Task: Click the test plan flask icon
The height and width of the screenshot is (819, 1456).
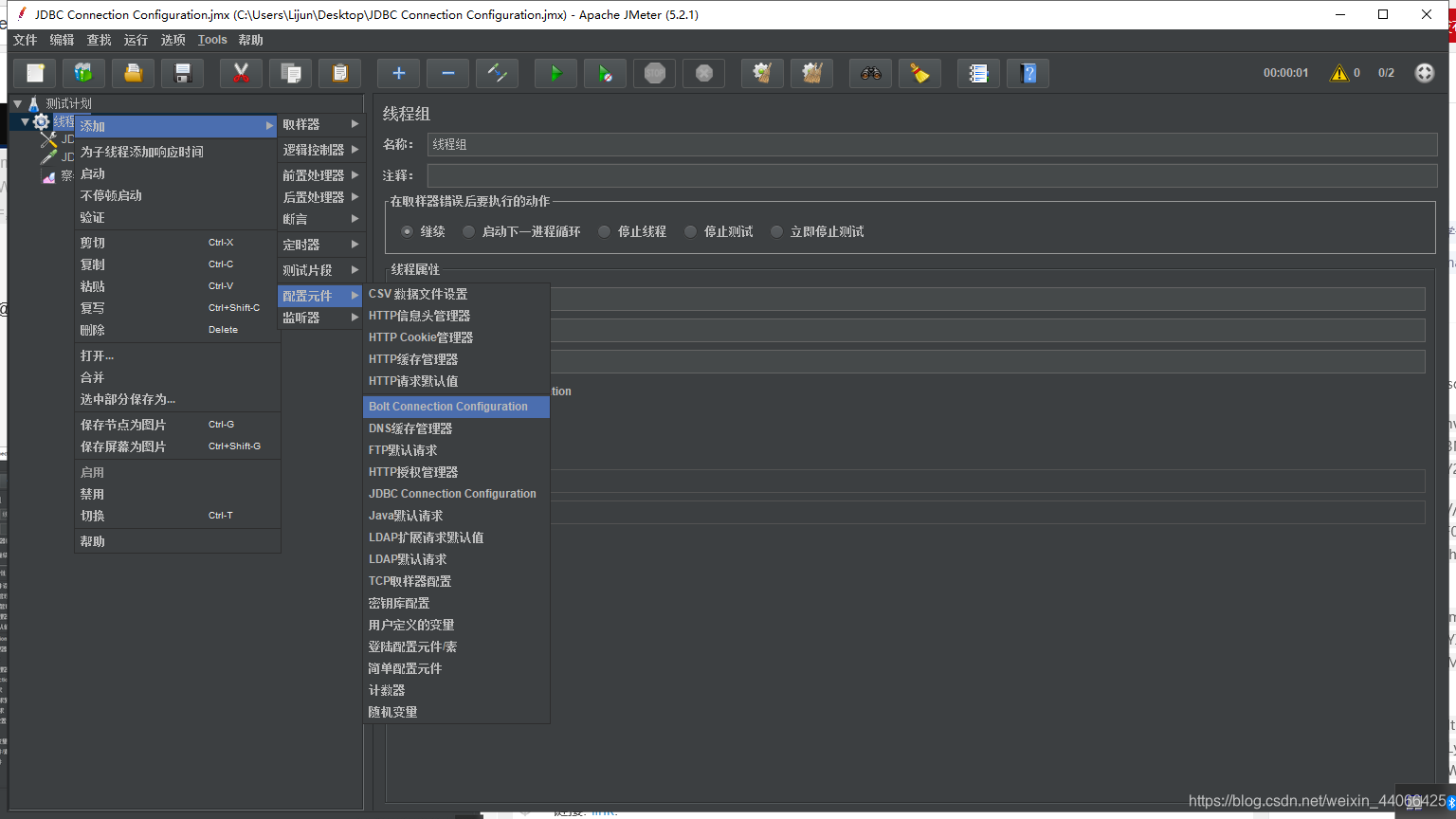Action: point(34,103)
